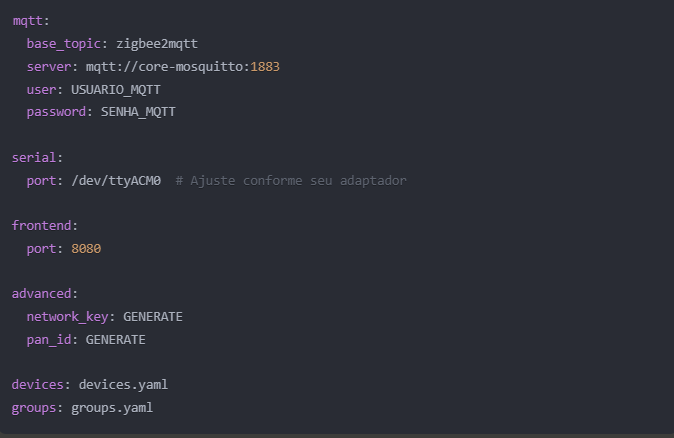Click the base_topic key
The height and width of the screenshot is (438, 674).
coord(64,44)
